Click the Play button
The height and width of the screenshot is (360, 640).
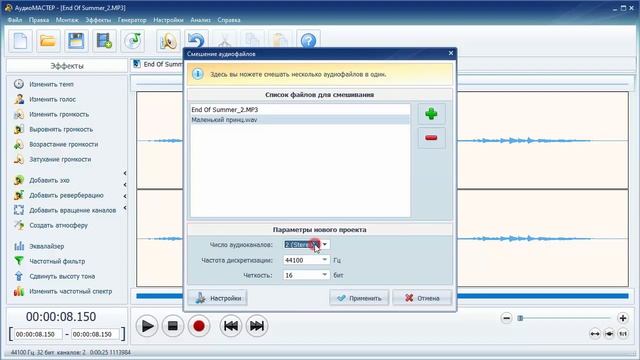coord(147,326)
